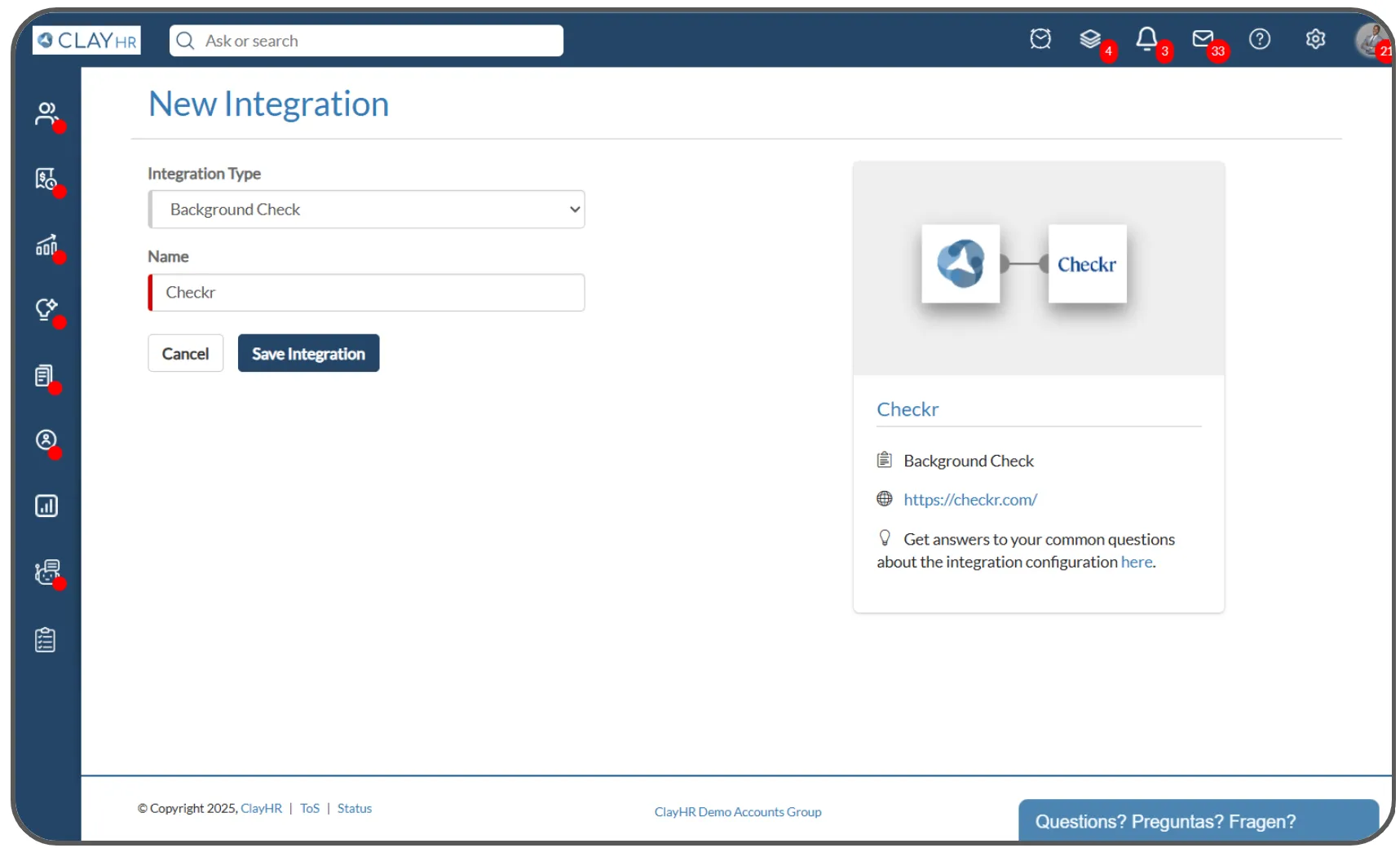Open the chat bot sidebar icon
Image resolution: width=1400 pixels, height=848 pixels.
[x=47, y=572]
